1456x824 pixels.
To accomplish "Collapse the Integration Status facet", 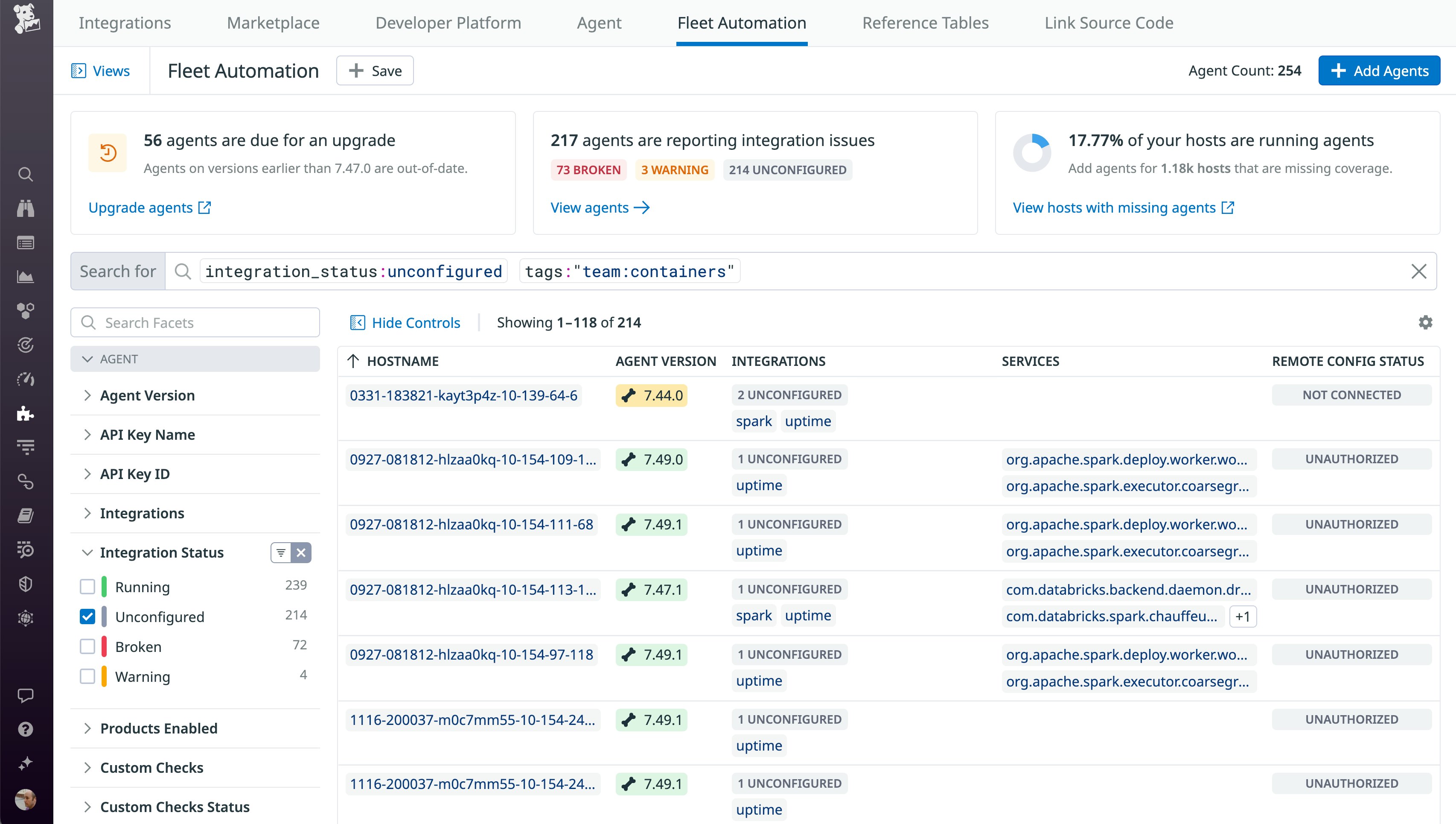I will click(x=87, y=552).
